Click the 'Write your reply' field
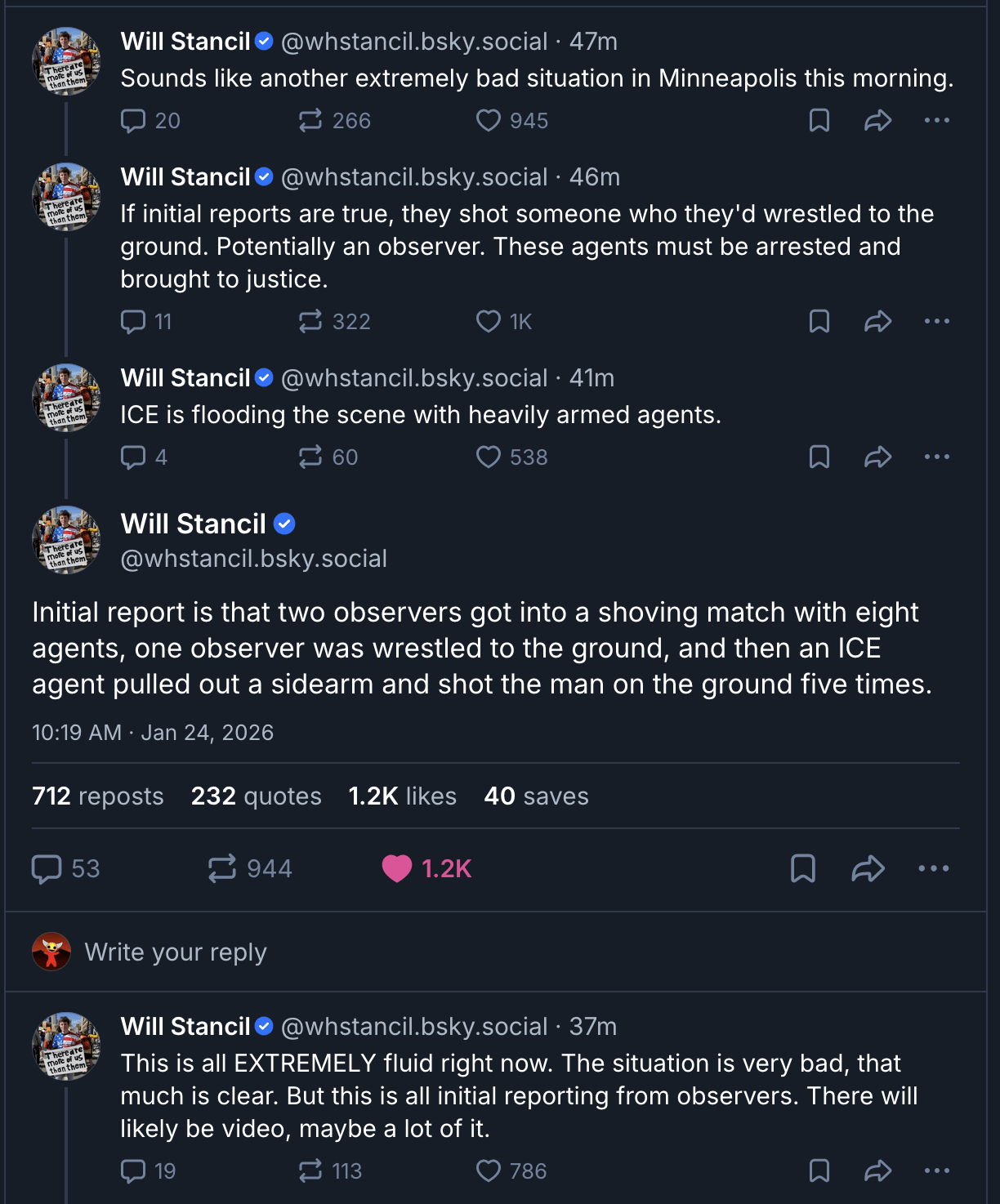 tap(176, 952)
